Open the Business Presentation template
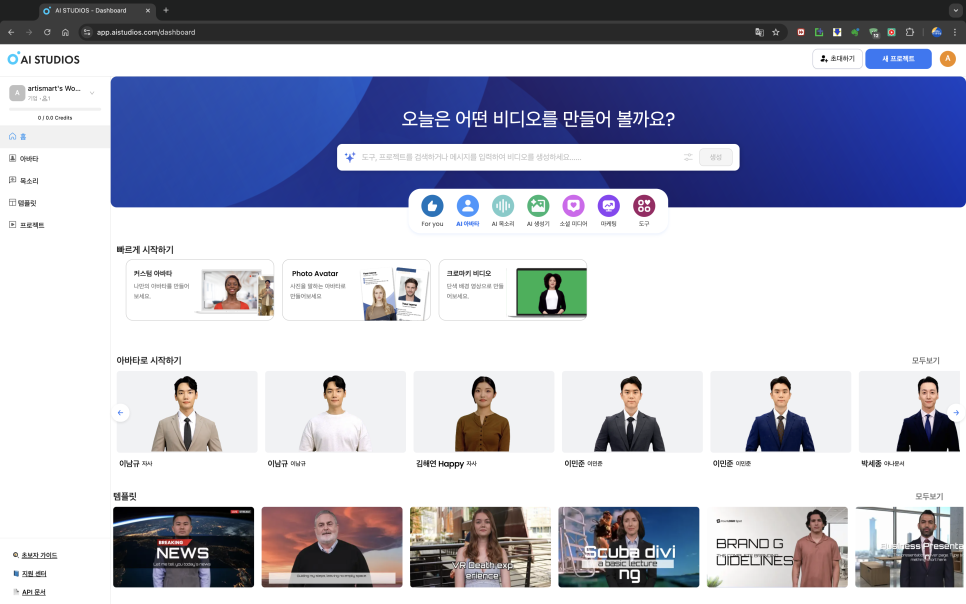The width and height of the screenshot is (966, 604). 910,547
